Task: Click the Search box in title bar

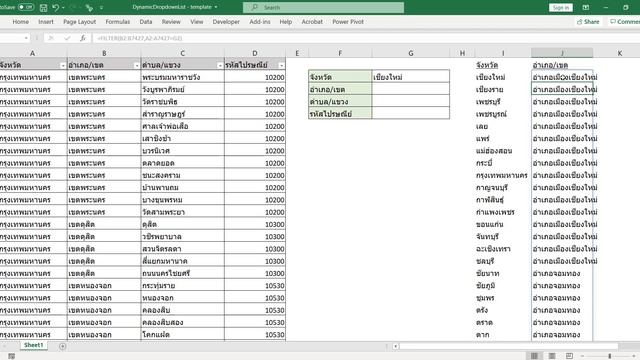Action: point(323,7)
